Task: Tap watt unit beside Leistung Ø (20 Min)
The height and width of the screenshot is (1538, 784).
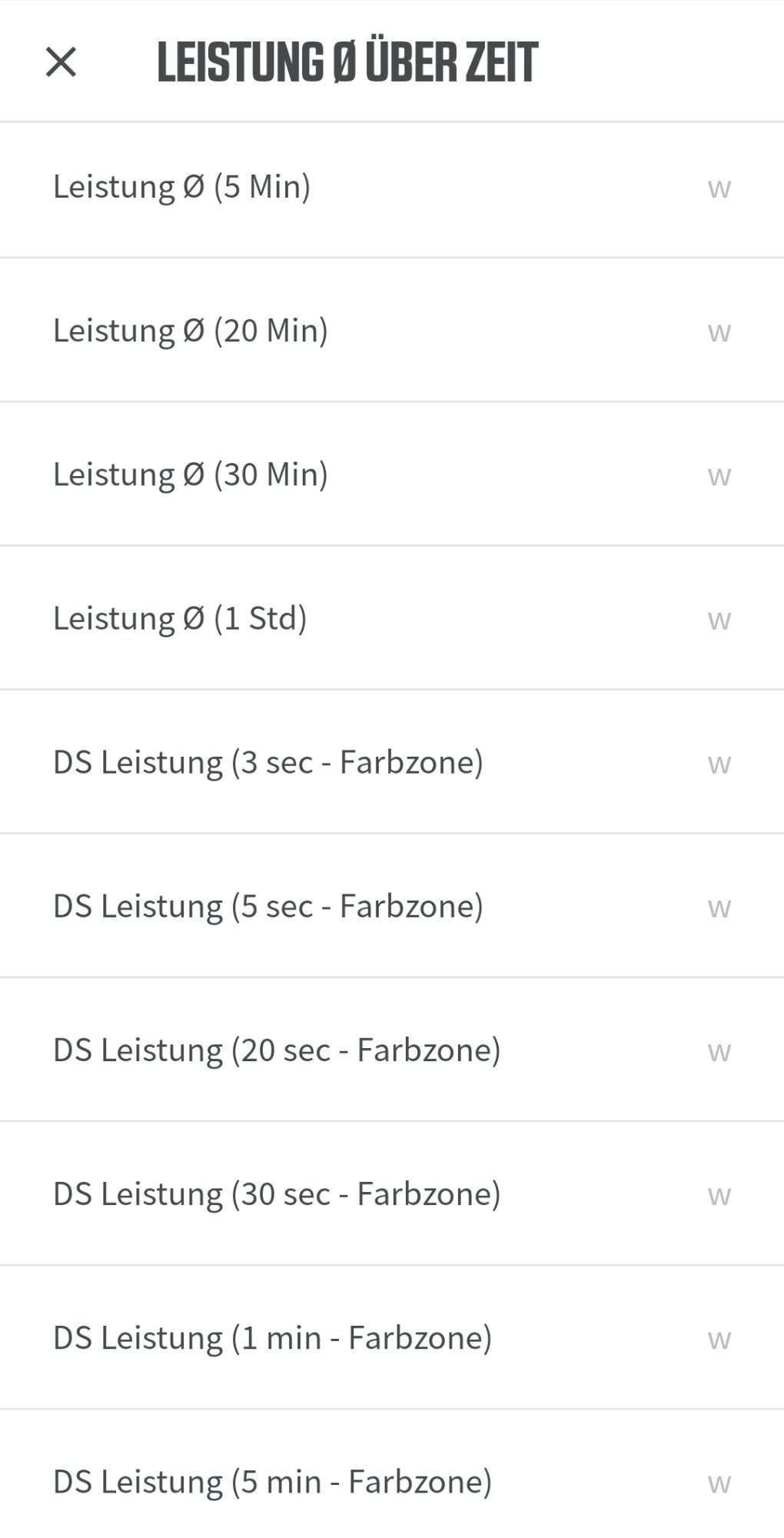Action: coord(719,331)
